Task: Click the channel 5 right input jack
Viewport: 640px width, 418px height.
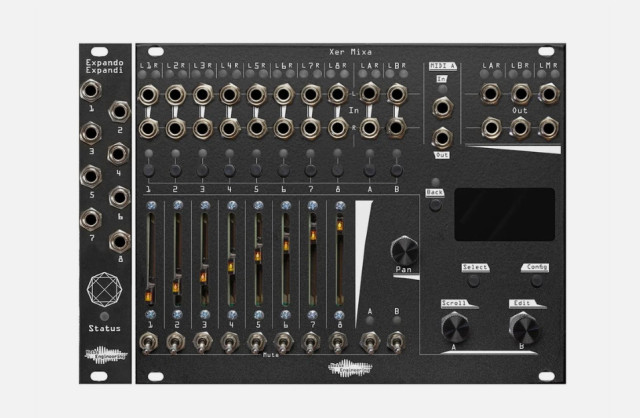Action: [x=256, y=128]
